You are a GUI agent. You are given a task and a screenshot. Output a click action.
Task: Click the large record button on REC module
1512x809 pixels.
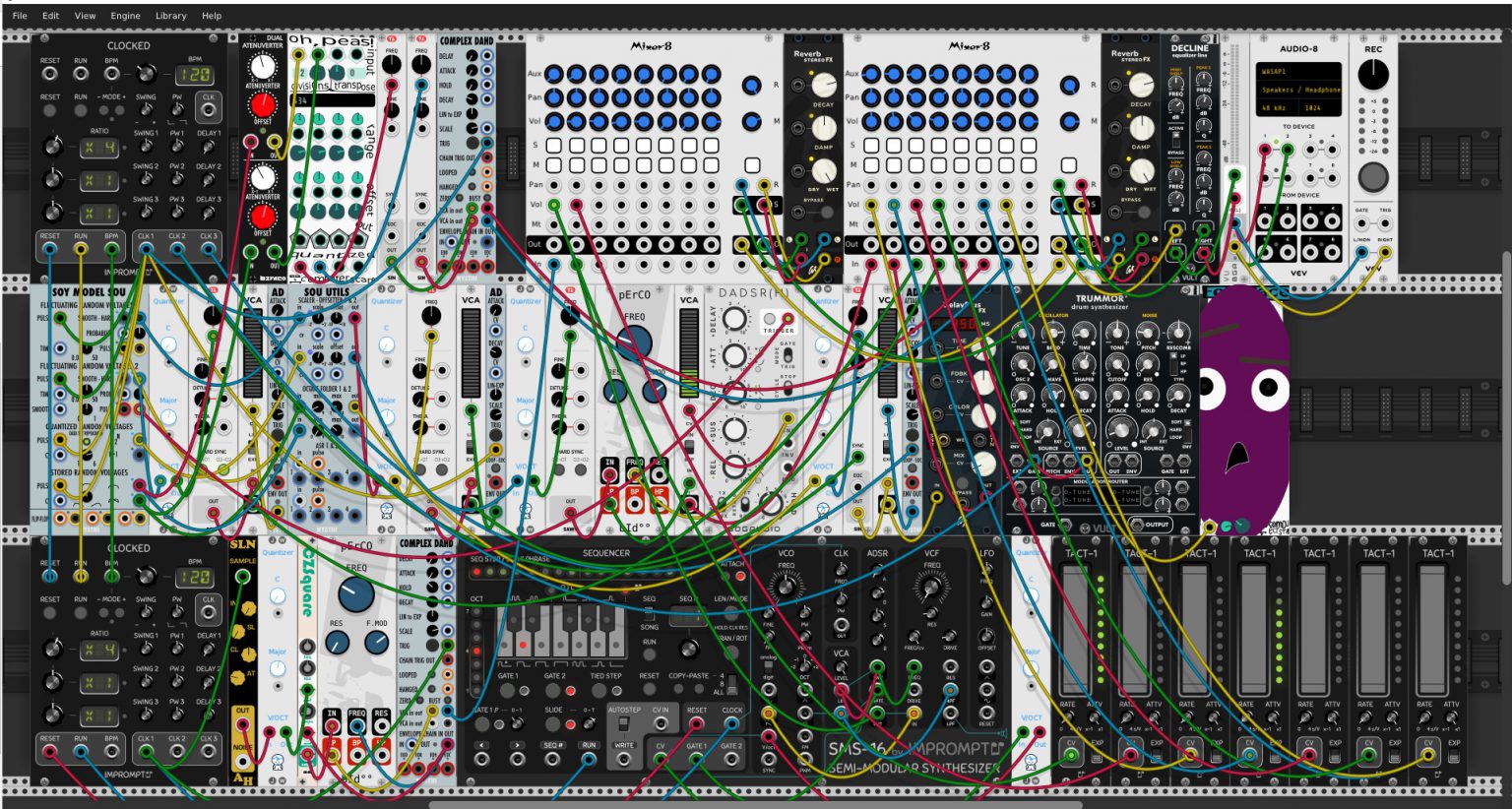click(1372, 177)
